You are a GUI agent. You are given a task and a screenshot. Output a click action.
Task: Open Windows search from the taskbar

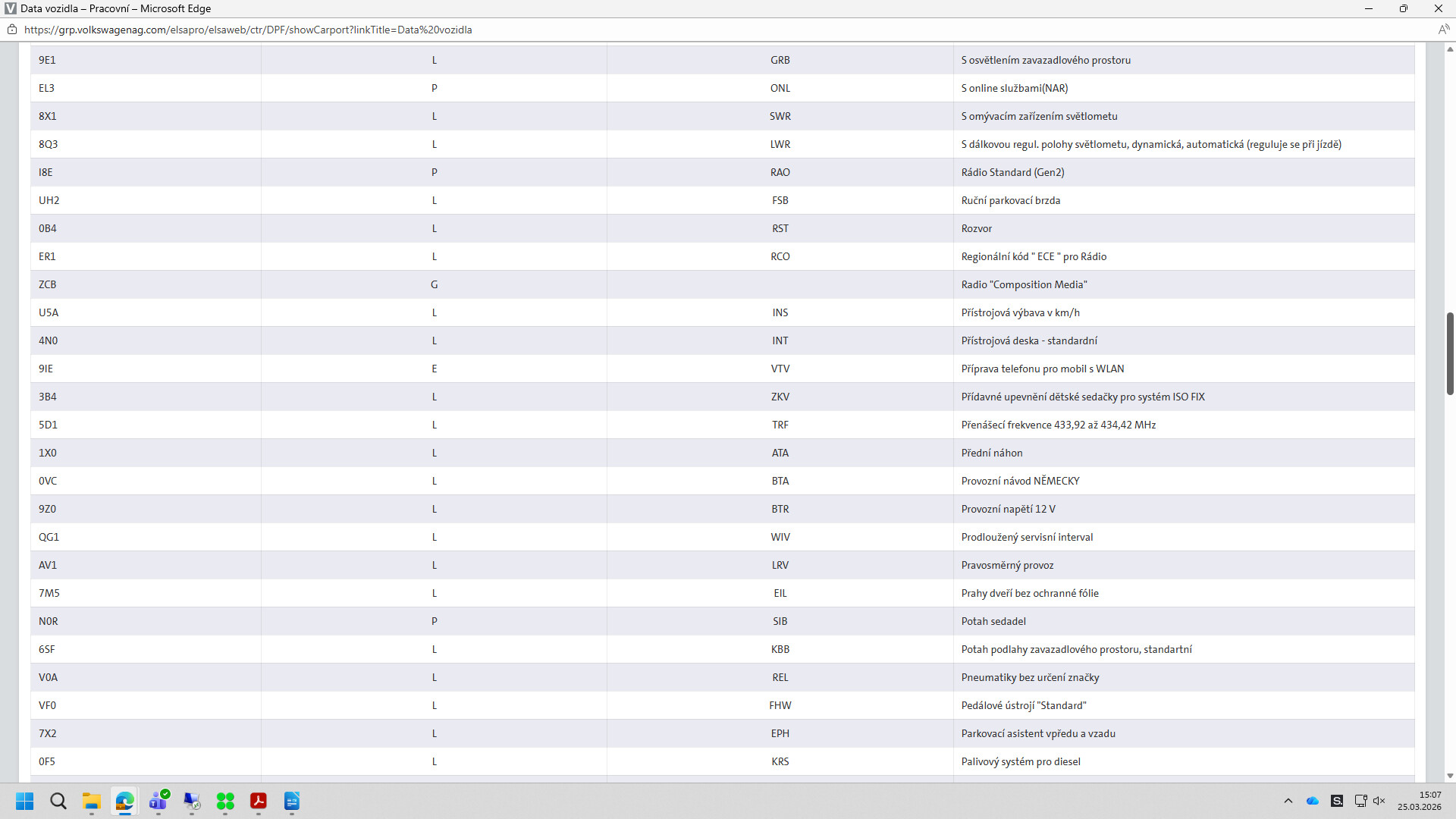point(58,801)
